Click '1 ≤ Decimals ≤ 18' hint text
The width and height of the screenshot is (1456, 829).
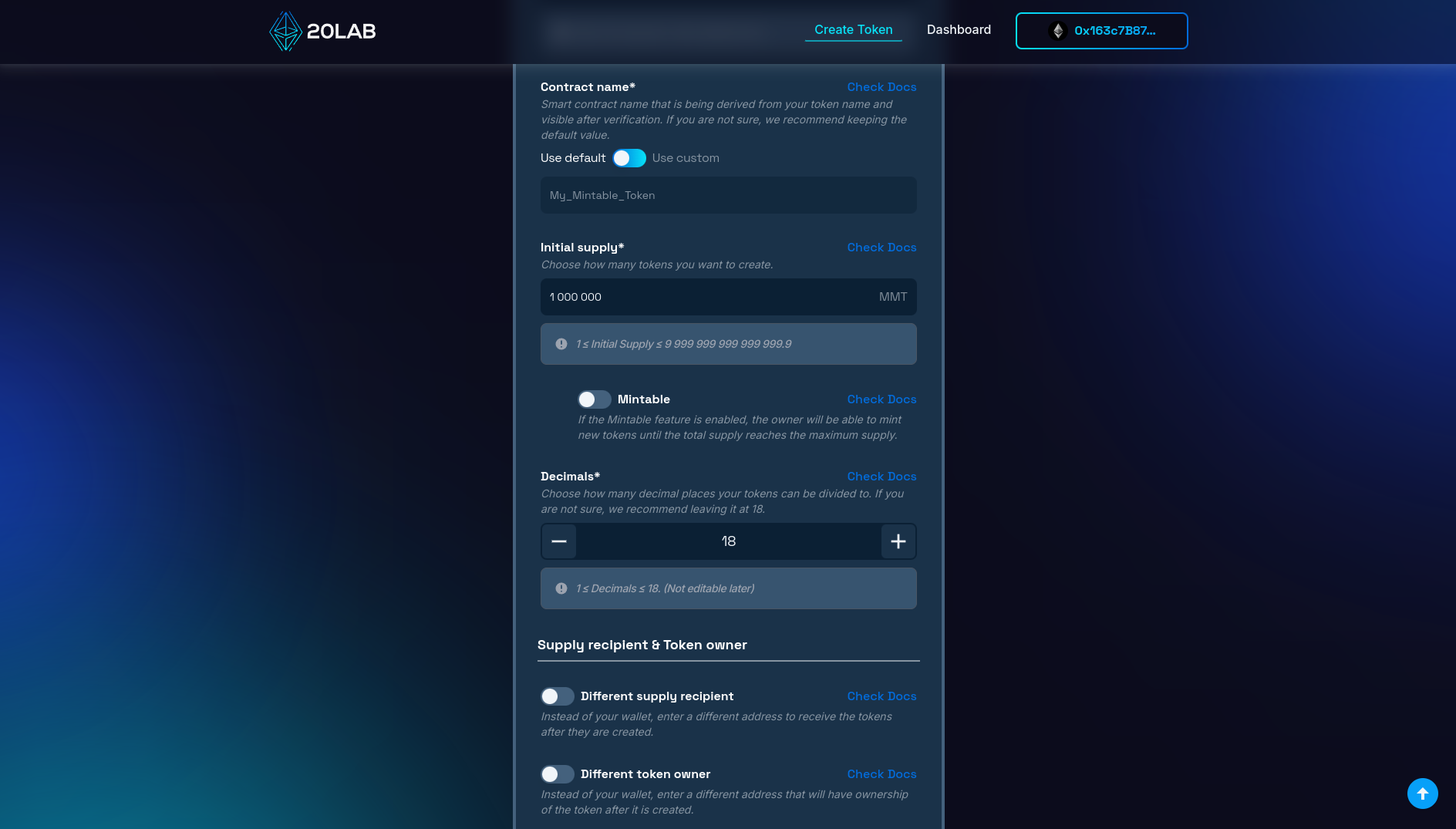665,588
